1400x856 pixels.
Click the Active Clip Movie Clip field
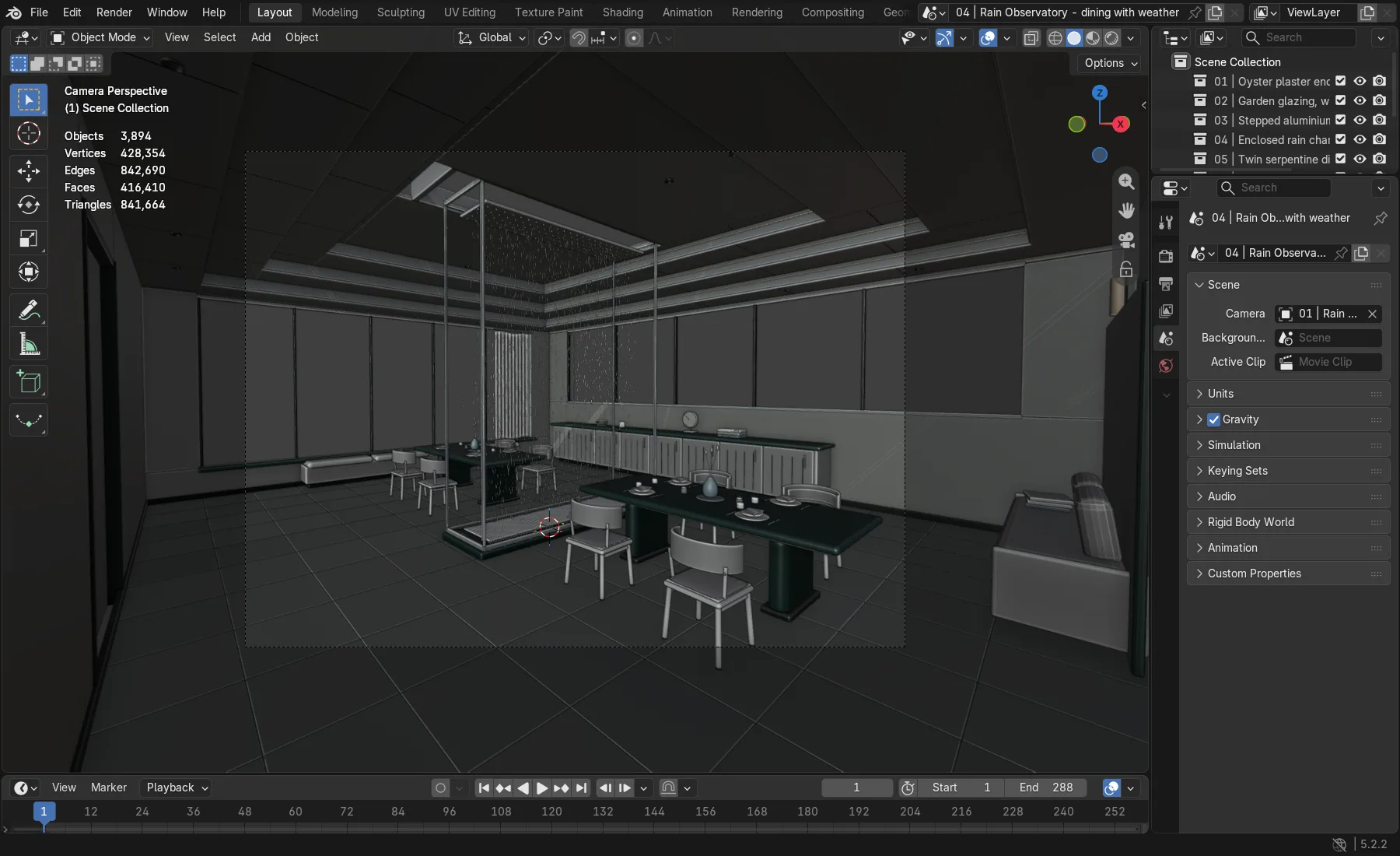(1328, 362)
